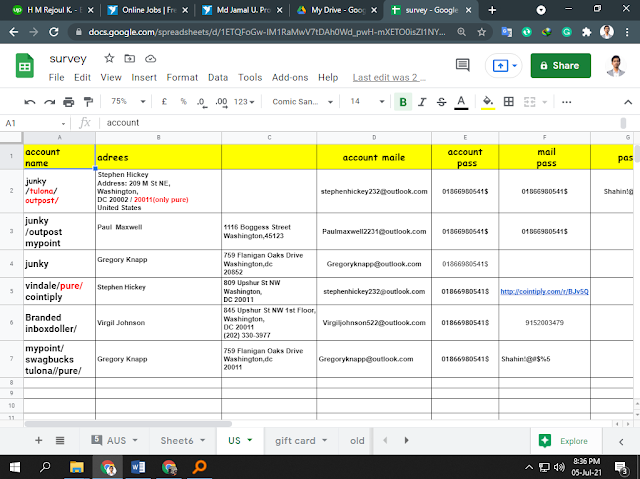This screenshot has height=479, width=640.
Task: Format as percent icon
Action: (184, 102)
